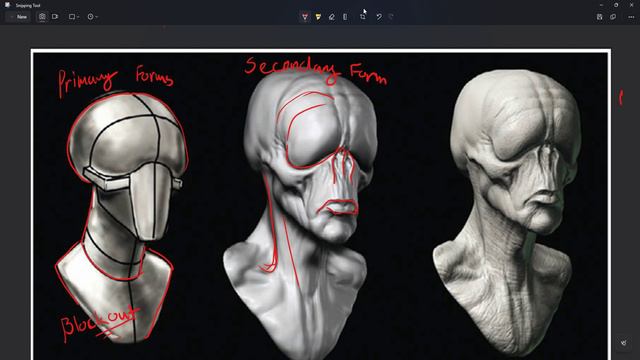Copy the snip to clipboard
The width and height of the screenshot is (640, 360).
pos(613,17)
